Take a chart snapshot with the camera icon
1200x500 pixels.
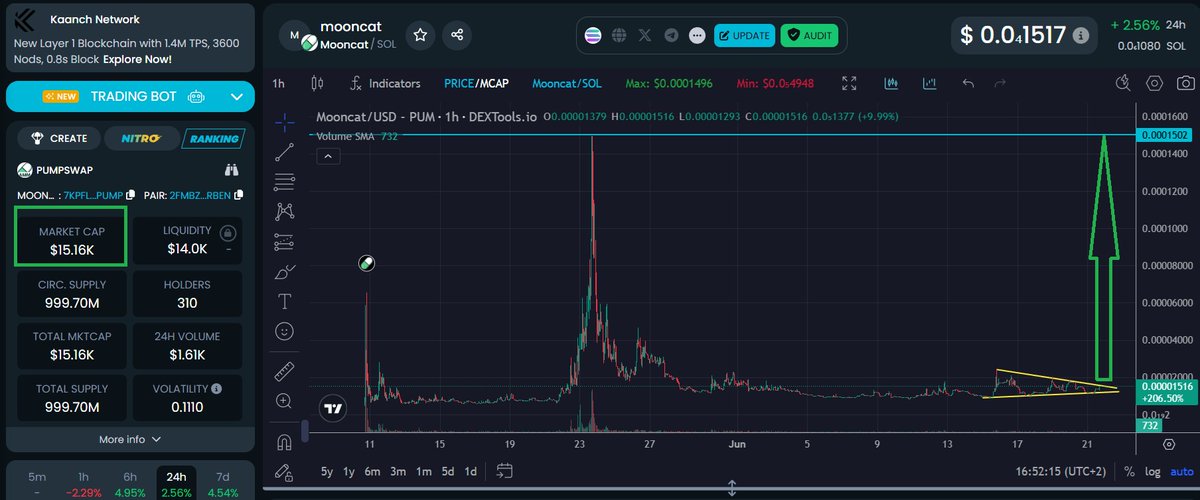click(1186, 83)
